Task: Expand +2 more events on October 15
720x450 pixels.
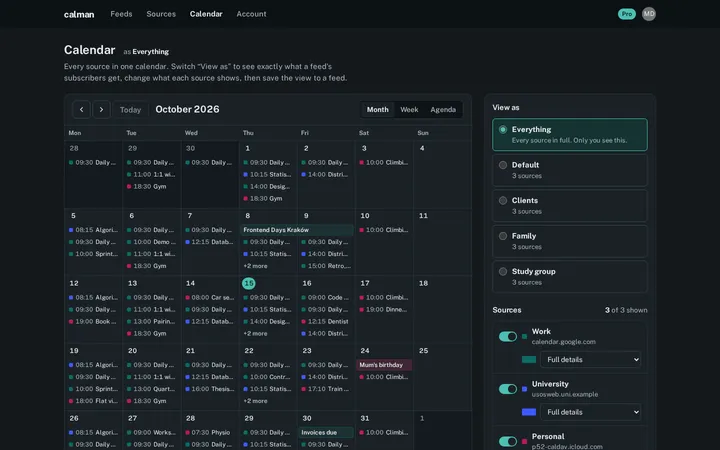Action: [x=255, y=333]
